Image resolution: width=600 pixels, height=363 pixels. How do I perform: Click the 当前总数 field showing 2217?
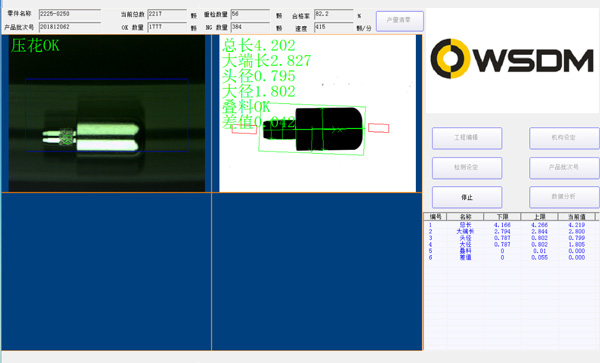[x=167, y=14]
